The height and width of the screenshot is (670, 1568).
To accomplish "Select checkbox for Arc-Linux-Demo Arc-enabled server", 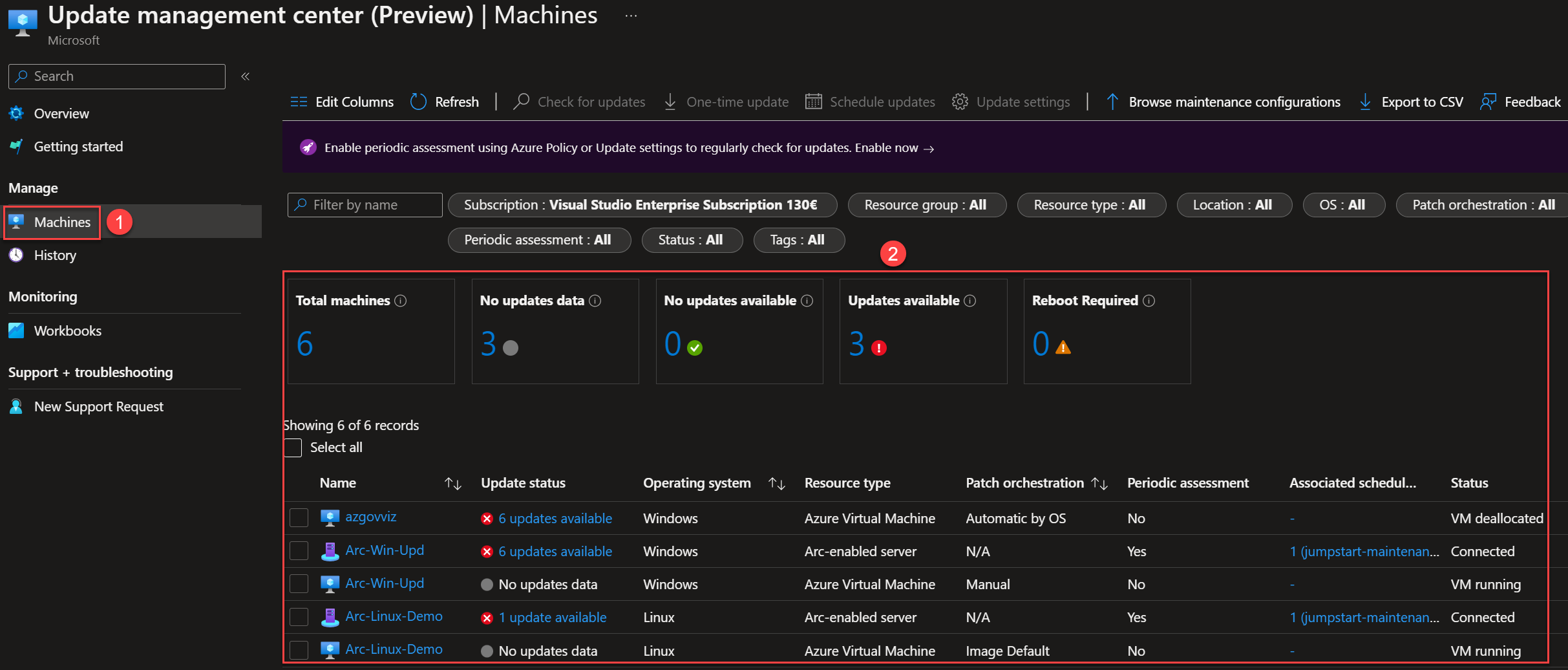I will click(299, 617).
